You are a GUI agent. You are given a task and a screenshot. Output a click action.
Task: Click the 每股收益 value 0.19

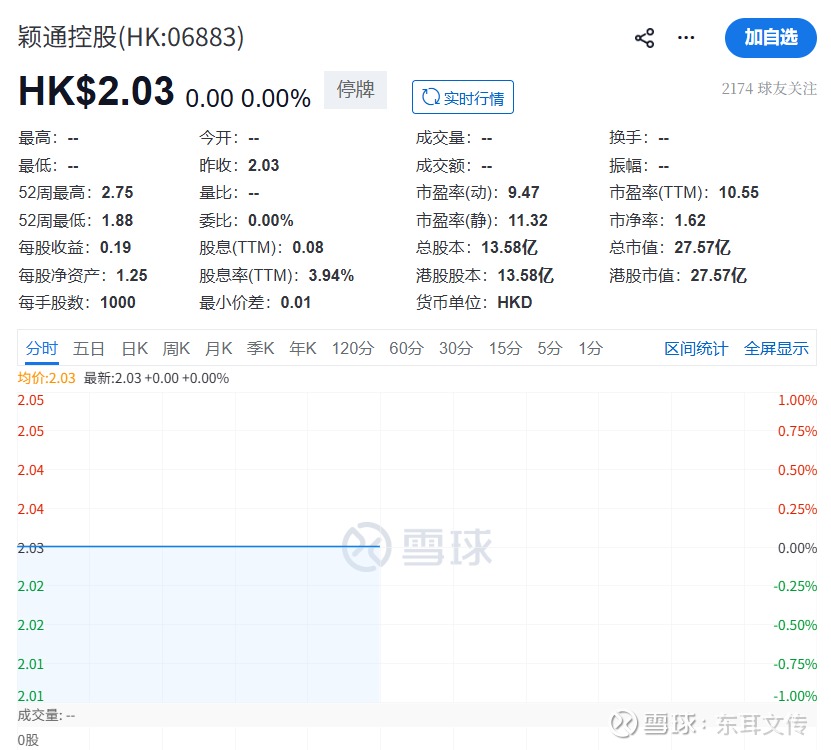(x=115, y=247)
